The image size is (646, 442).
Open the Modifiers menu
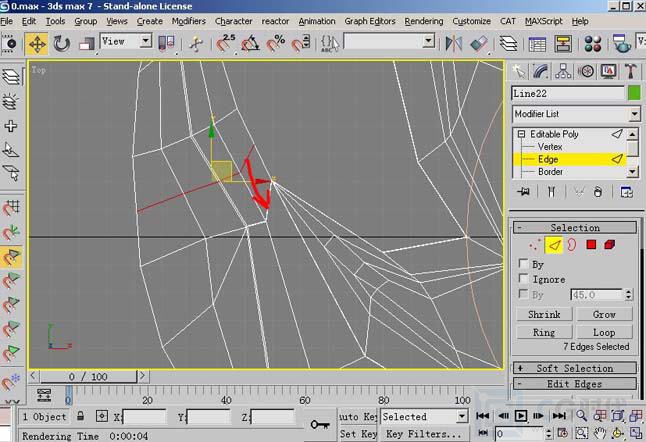pos(189,21)
